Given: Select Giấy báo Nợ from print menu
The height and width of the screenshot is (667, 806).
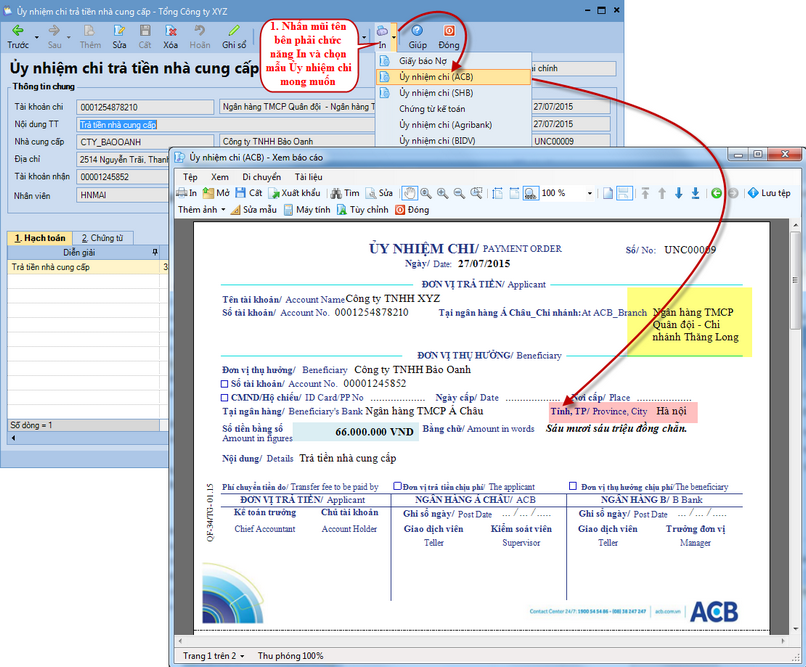Looking at the screenshot, I should pyautogui.click(x=453, y=61).
